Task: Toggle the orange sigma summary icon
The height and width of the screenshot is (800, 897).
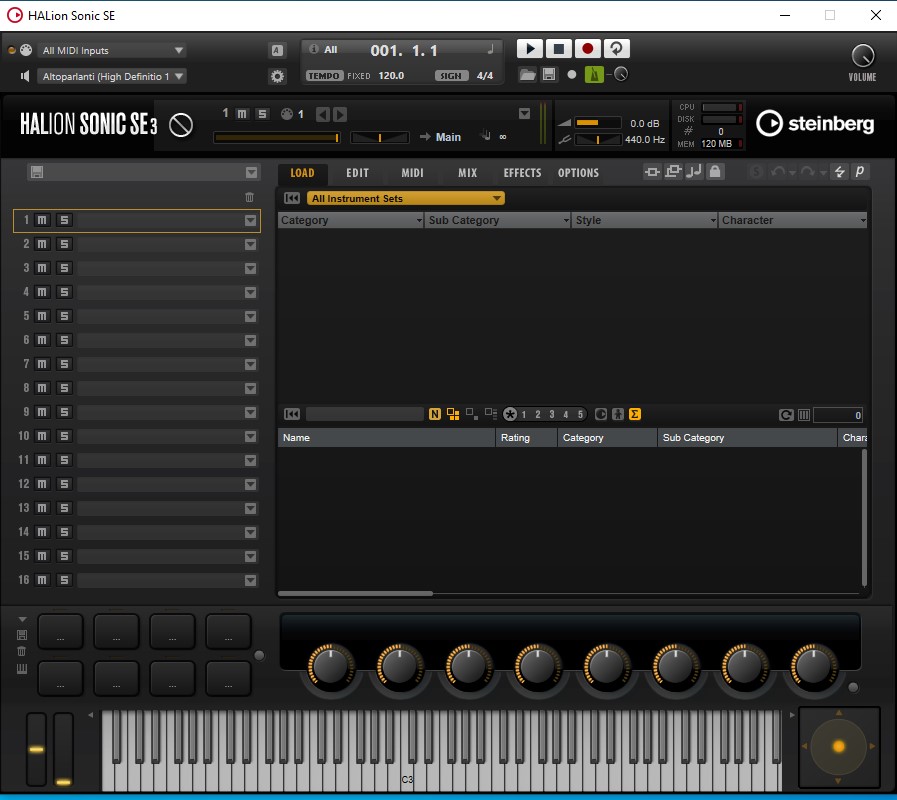Action: click(x=634, y=414)
